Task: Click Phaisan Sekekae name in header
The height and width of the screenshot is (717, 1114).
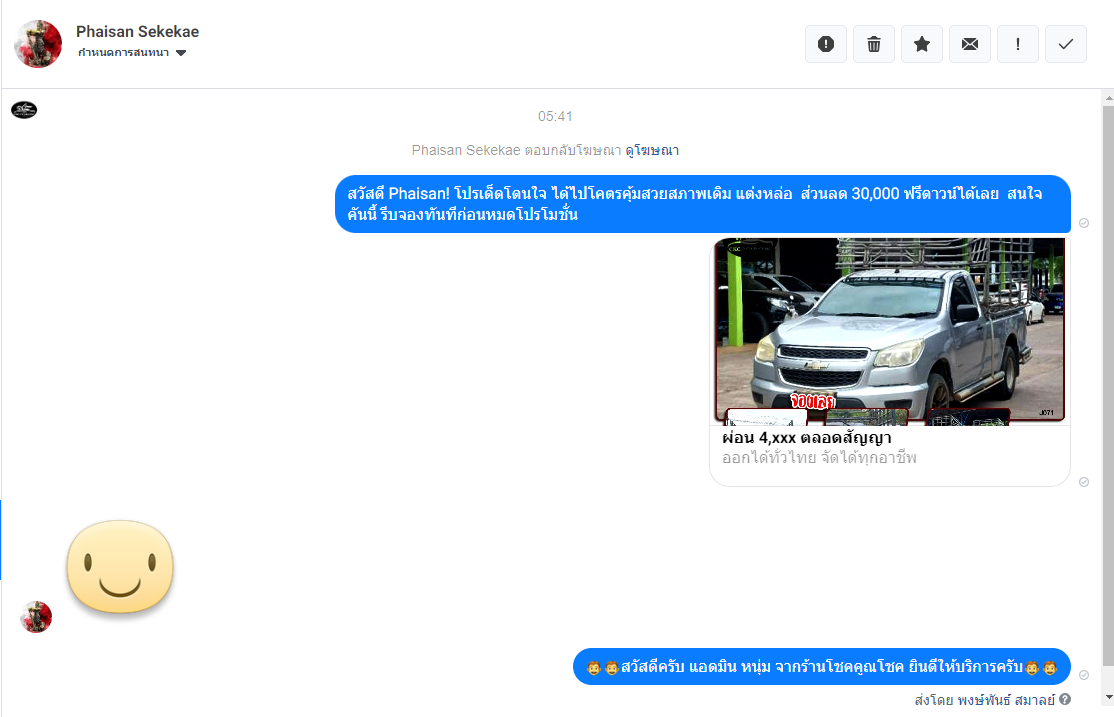Action: (x=137, y=31)
